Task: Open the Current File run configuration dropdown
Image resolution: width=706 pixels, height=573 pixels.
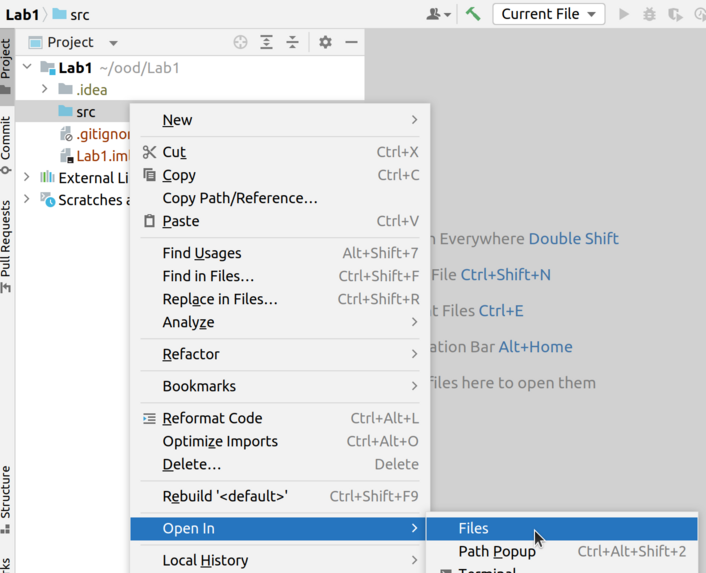Action: (x=548, y=14)
